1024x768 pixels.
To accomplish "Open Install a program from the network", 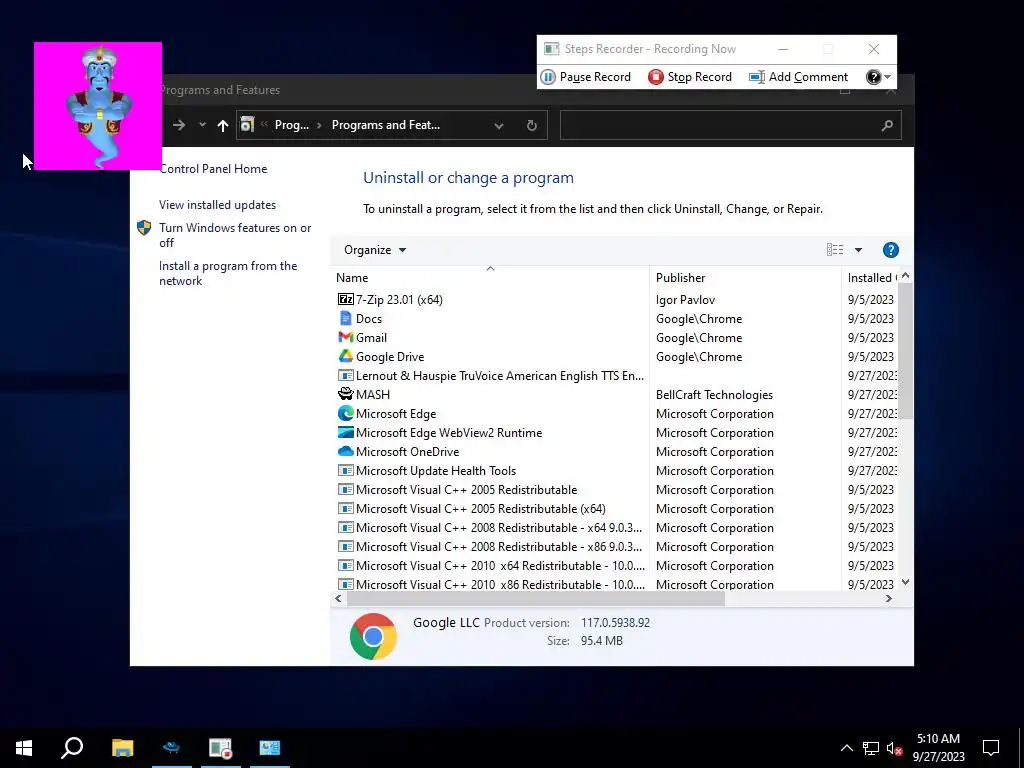I will (228, 273).
